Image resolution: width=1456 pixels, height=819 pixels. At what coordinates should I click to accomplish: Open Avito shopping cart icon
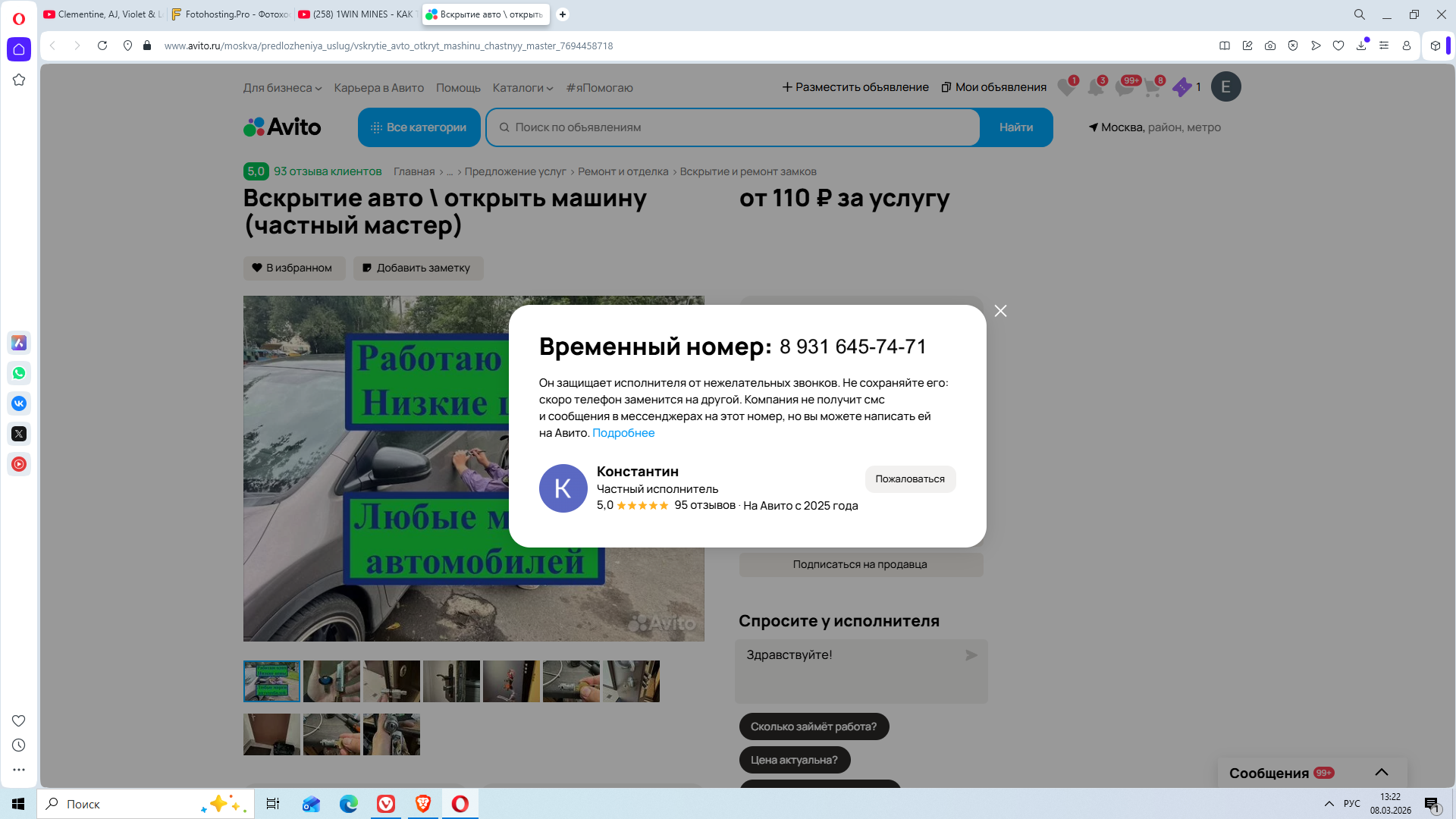pyautogui.click(x=1153, y=87)
